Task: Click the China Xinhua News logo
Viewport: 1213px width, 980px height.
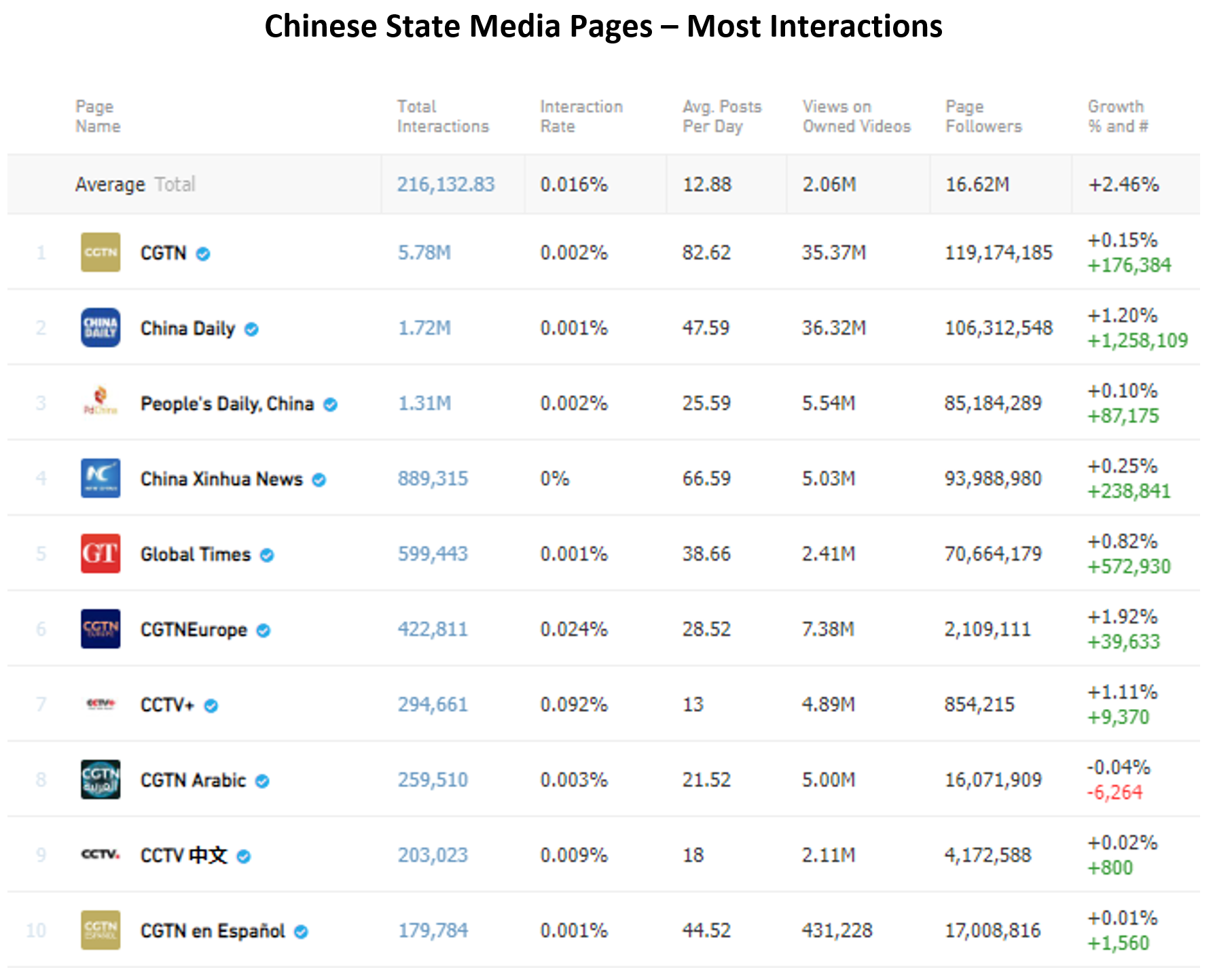Action: (101, 478)
